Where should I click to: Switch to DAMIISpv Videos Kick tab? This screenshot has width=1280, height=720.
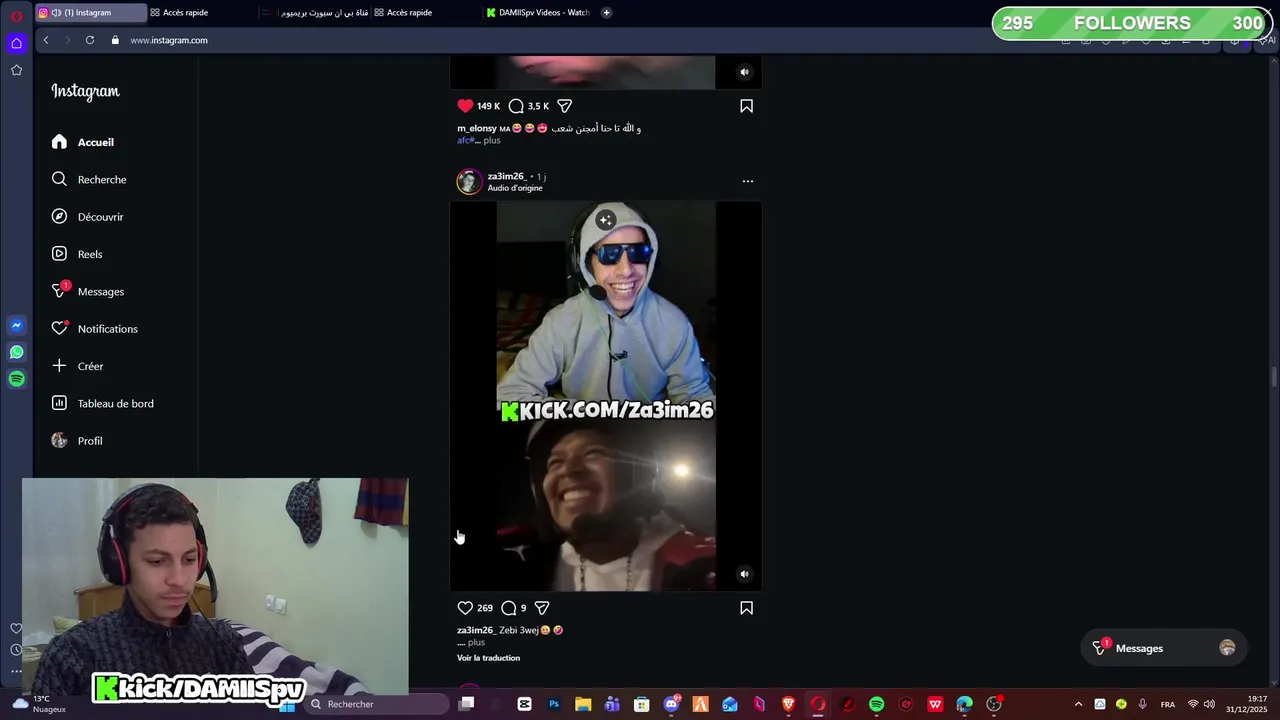click(540, 13)
